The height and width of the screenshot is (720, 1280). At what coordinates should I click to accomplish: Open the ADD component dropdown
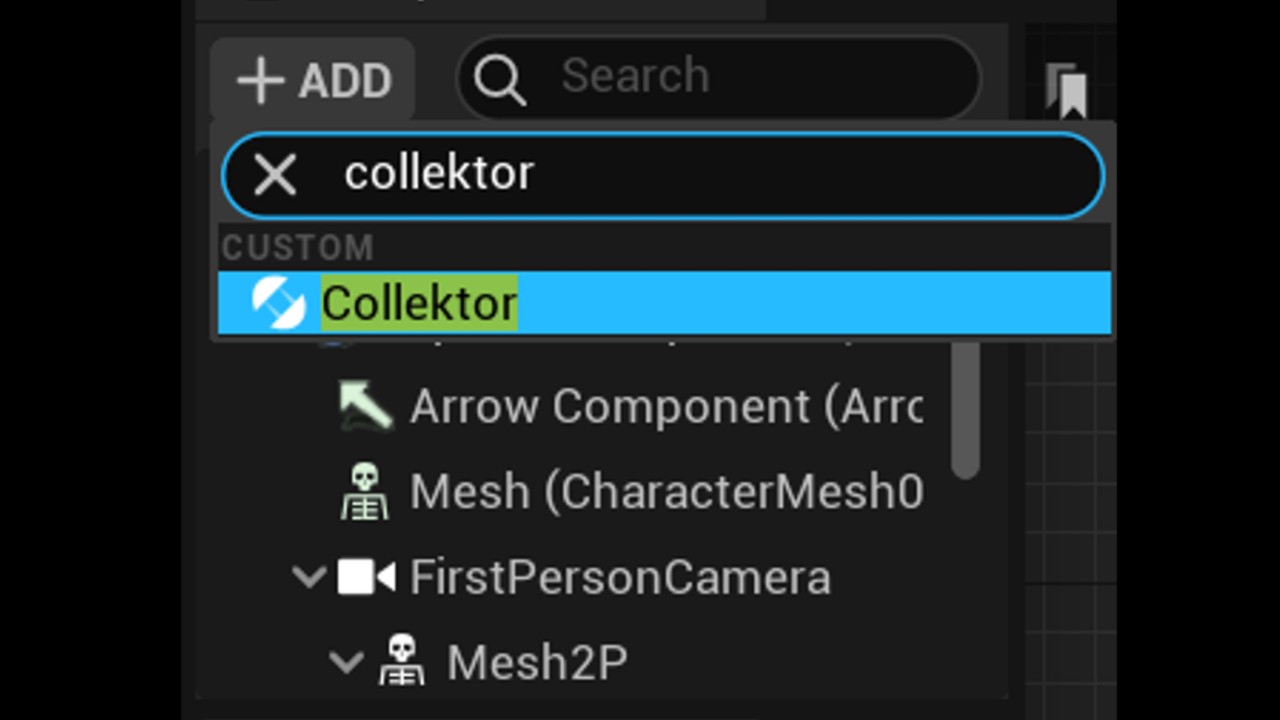(311, 80)
